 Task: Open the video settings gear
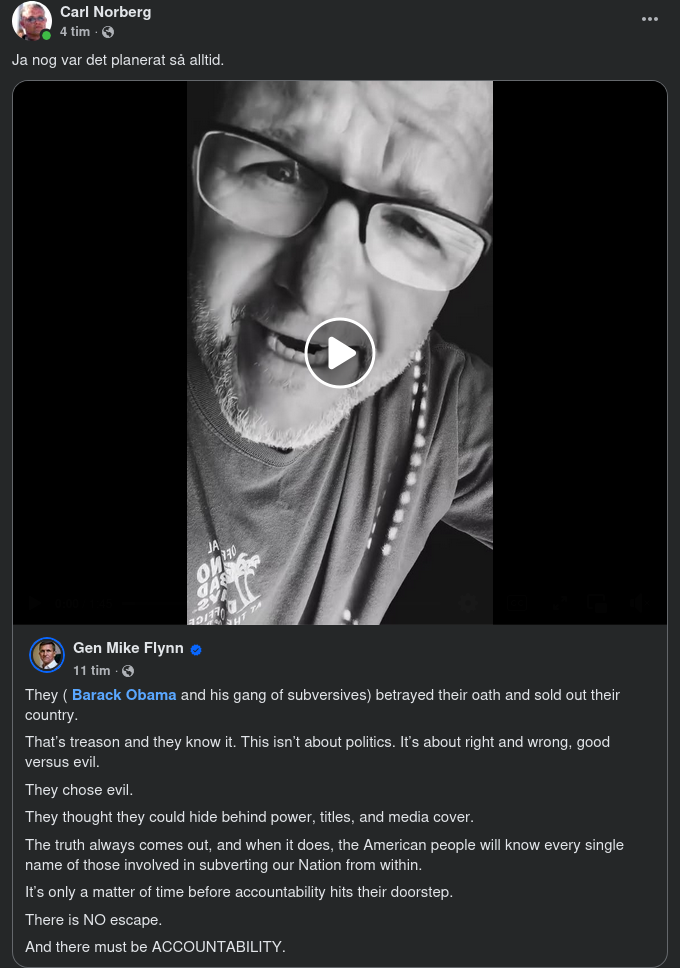pos(467,603)
